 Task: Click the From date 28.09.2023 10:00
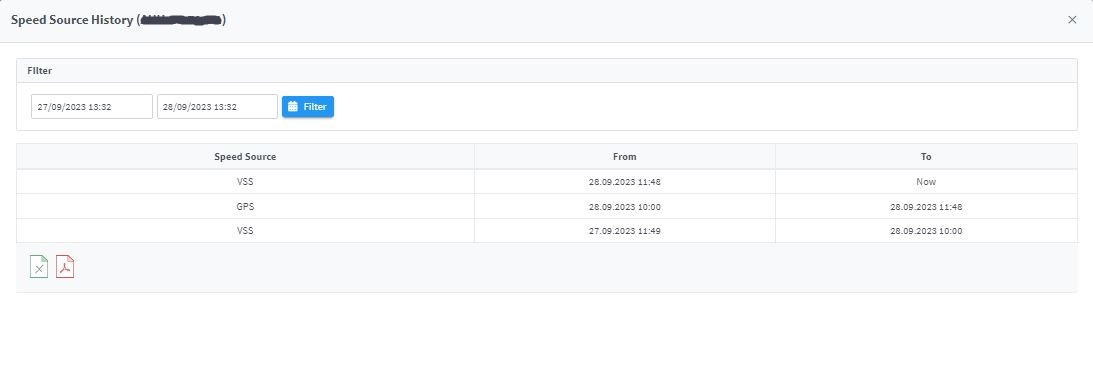[625, 207]
